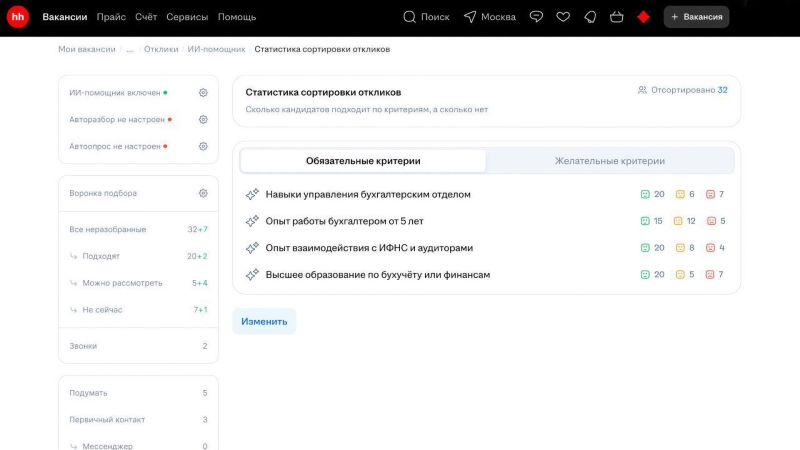Open favorites heart icon
Image resolution: width=800 pixels, height=450 pixels.
pyautogui.click(x=563, y=17)
